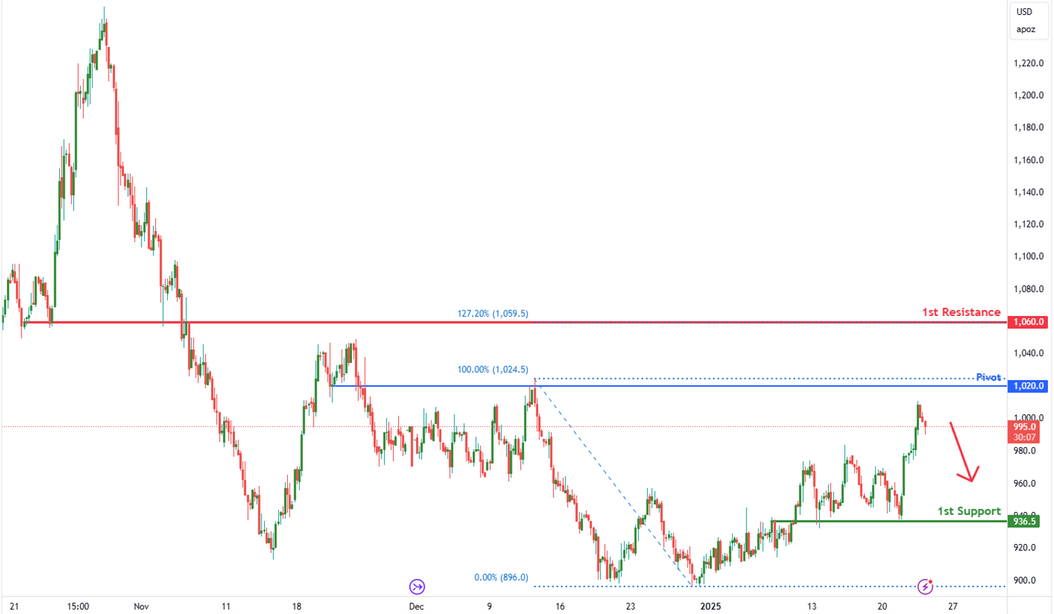Click the "16" date on time axis

[x=560, y=606]
